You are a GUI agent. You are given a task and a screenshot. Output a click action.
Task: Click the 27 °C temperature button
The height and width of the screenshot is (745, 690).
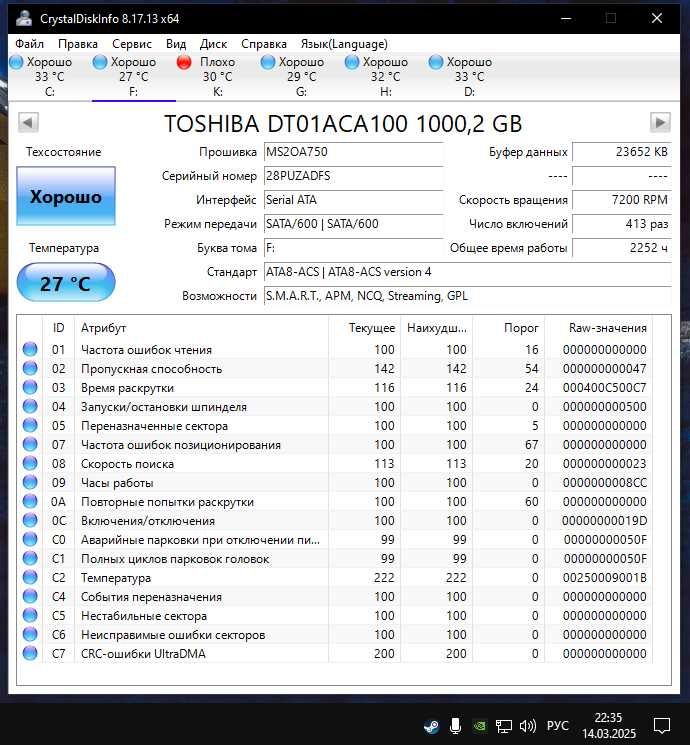(66, 283)
